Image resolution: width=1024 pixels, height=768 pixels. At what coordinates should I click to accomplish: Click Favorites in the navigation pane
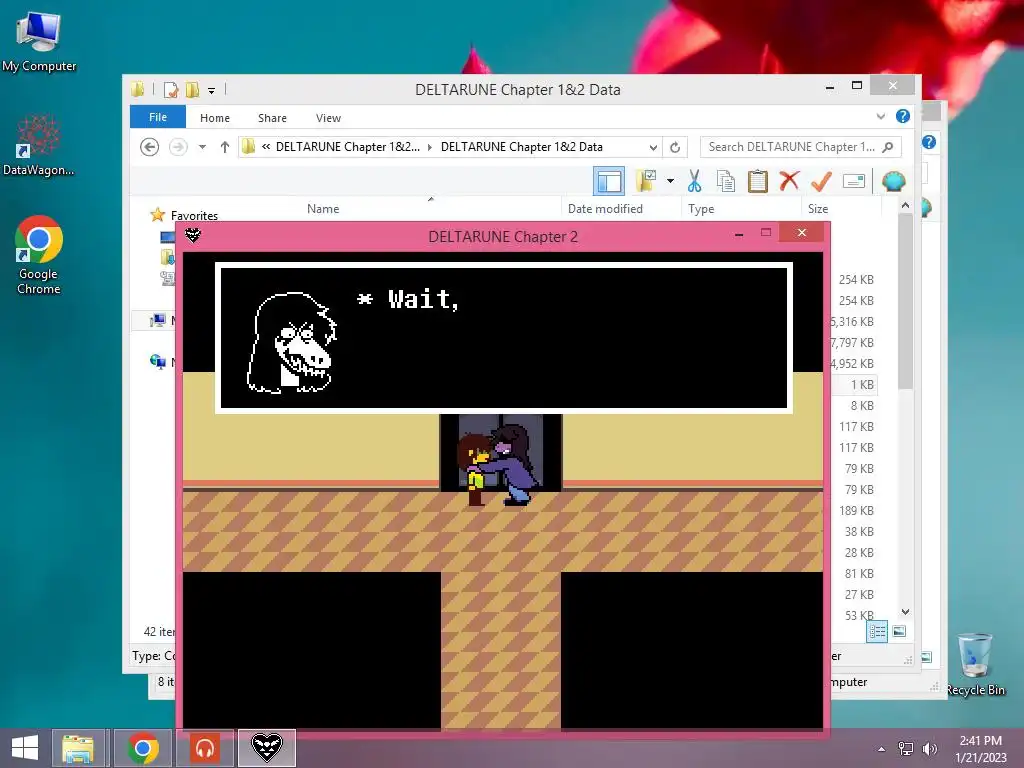click(195, 216)
